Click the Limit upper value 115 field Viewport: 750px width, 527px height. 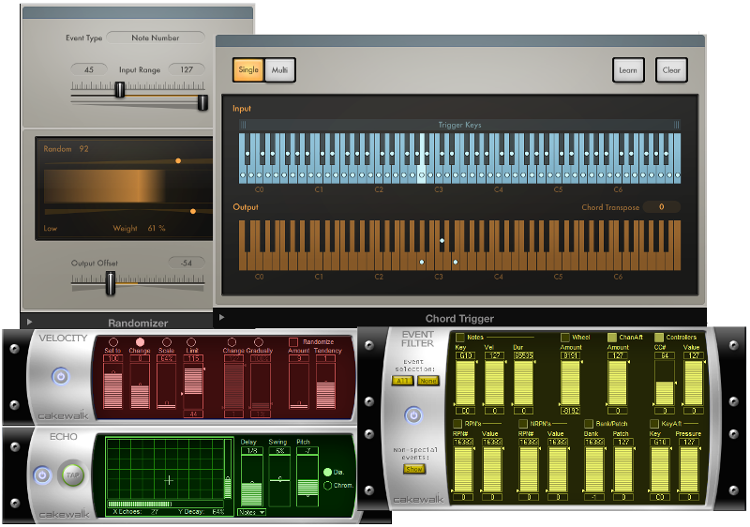coord(193,358)
